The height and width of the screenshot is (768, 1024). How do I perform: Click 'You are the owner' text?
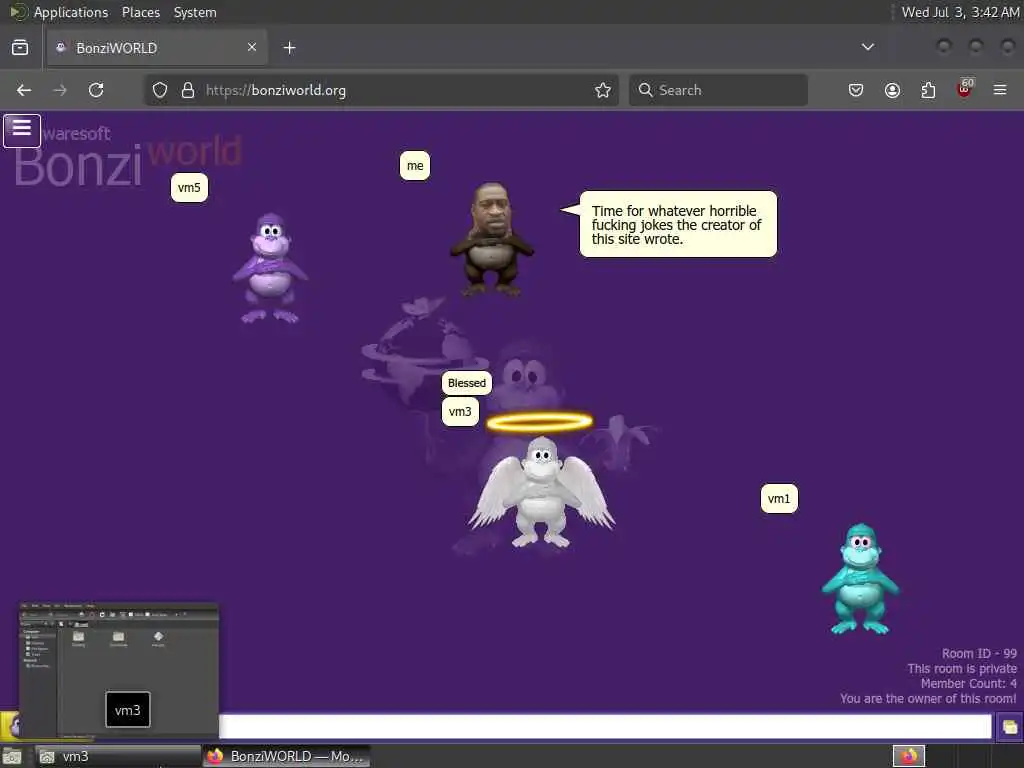[x=928, y=699]
